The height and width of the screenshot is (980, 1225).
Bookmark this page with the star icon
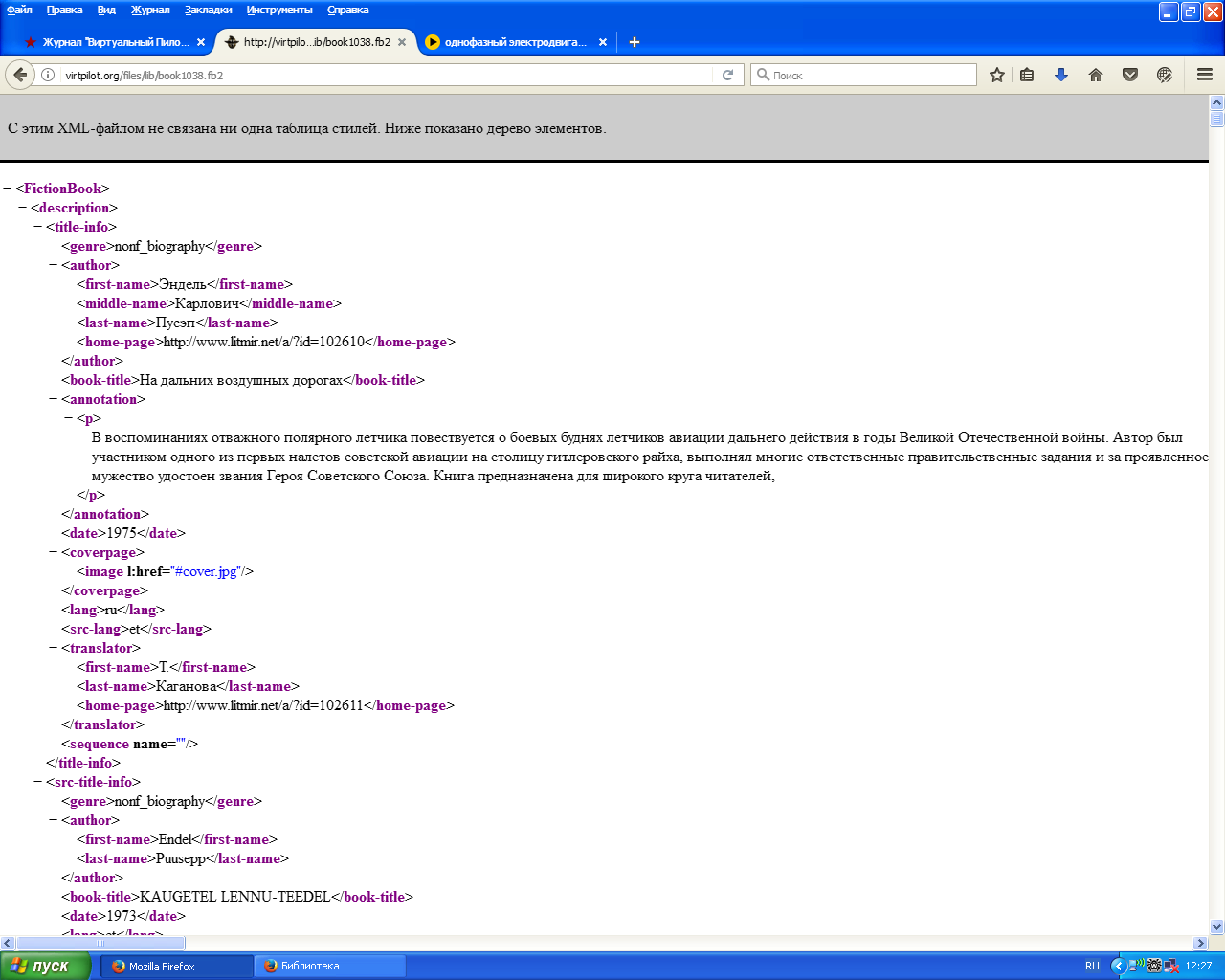[x=997, y=75]
